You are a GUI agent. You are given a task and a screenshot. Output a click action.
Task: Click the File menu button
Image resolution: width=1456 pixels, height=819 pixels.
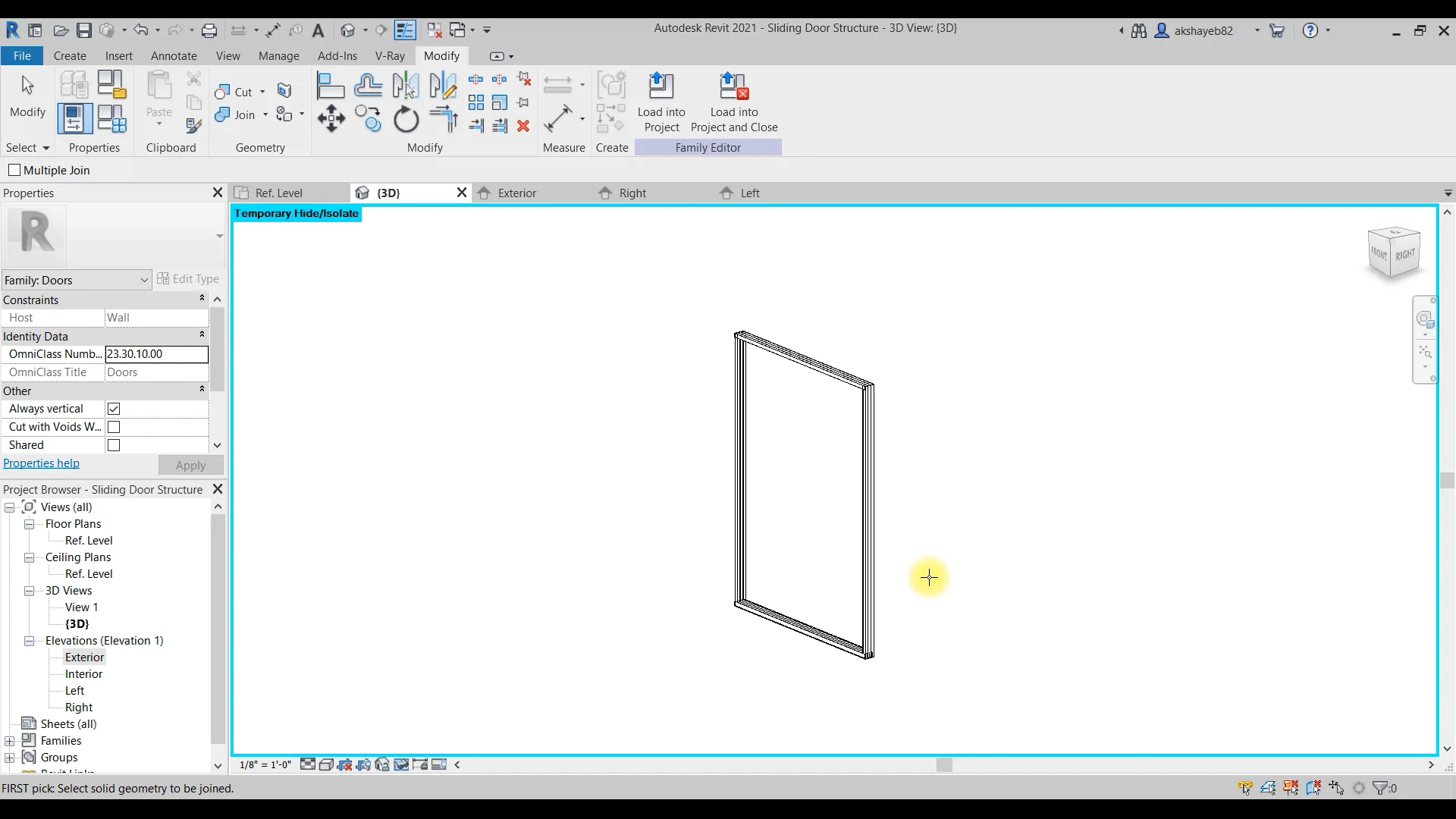(22, 56)
